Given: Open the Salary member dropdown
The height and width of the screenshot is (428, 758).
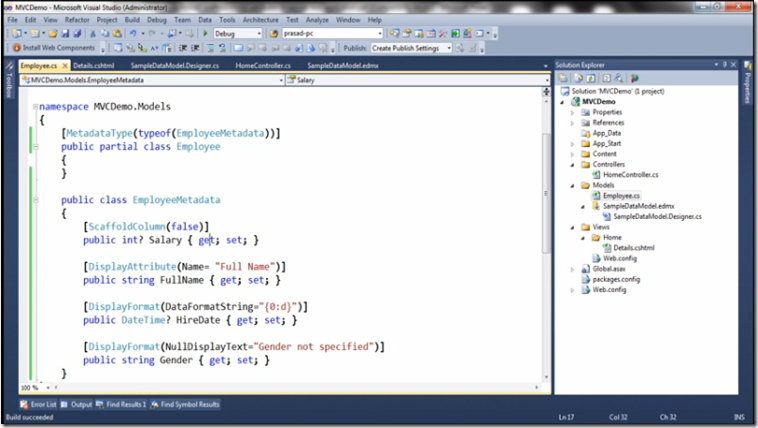Looking at the screenshot, I should click(x=547, y=80).
